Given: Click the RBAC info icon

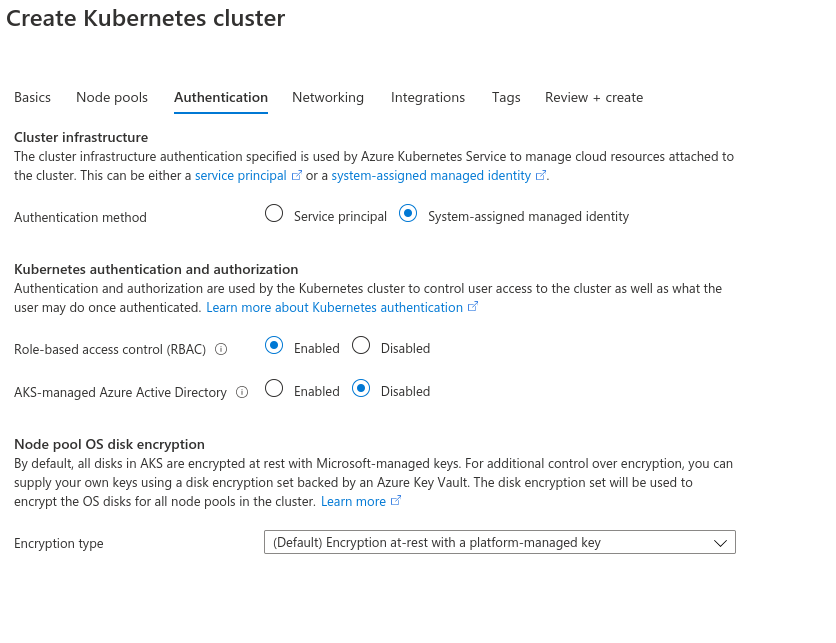Looking at the screenshot, I should [x=221, y=349].
